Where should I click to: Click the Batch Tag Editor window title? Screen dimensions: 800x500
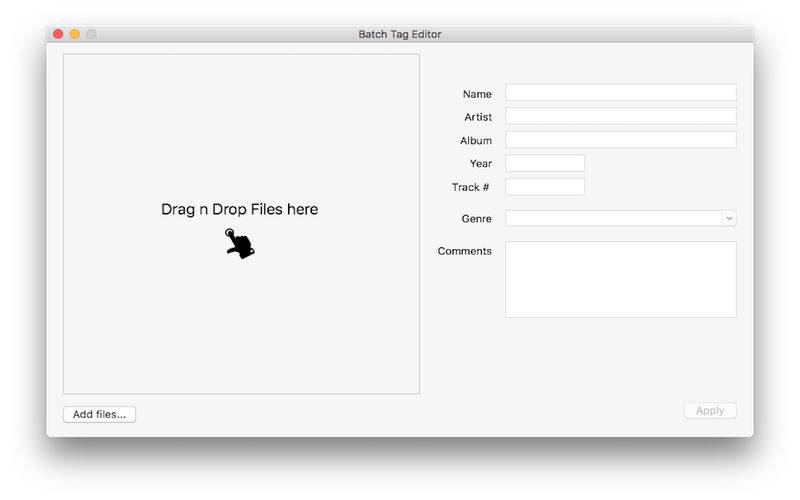tap(399, 34)
